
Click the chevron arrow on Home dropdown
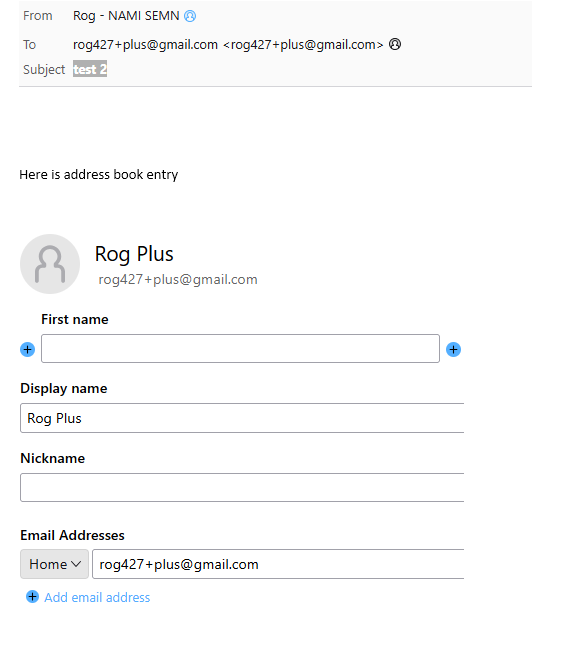(x=76, y=564)
